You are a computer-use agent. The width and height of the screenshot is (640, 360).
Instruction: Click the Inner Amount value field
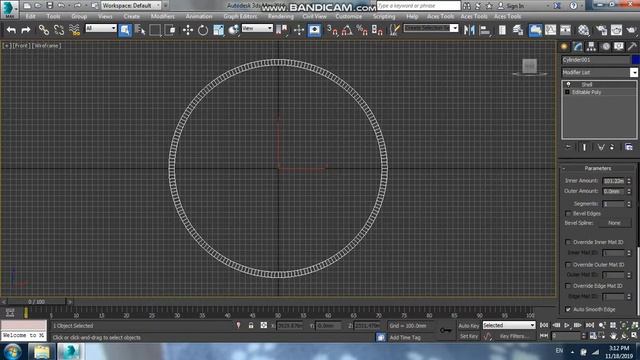click(x=613, y=181)
